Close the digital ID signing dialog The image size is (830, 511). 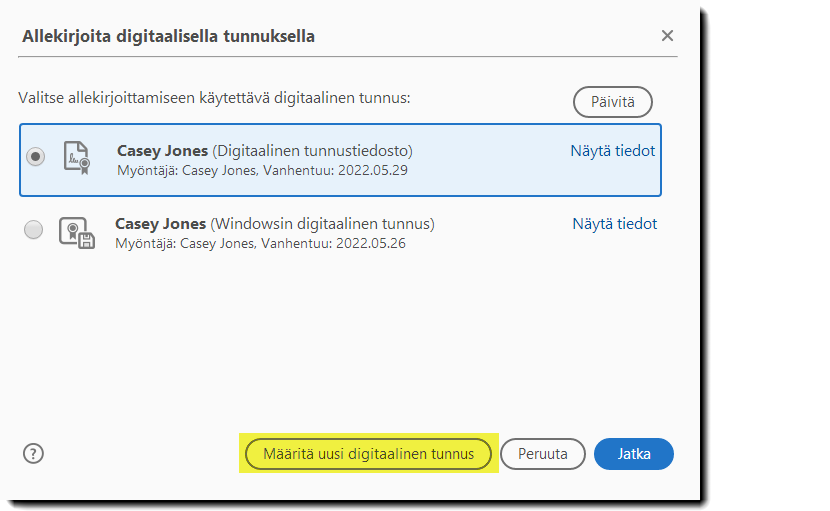coord(667,36)
